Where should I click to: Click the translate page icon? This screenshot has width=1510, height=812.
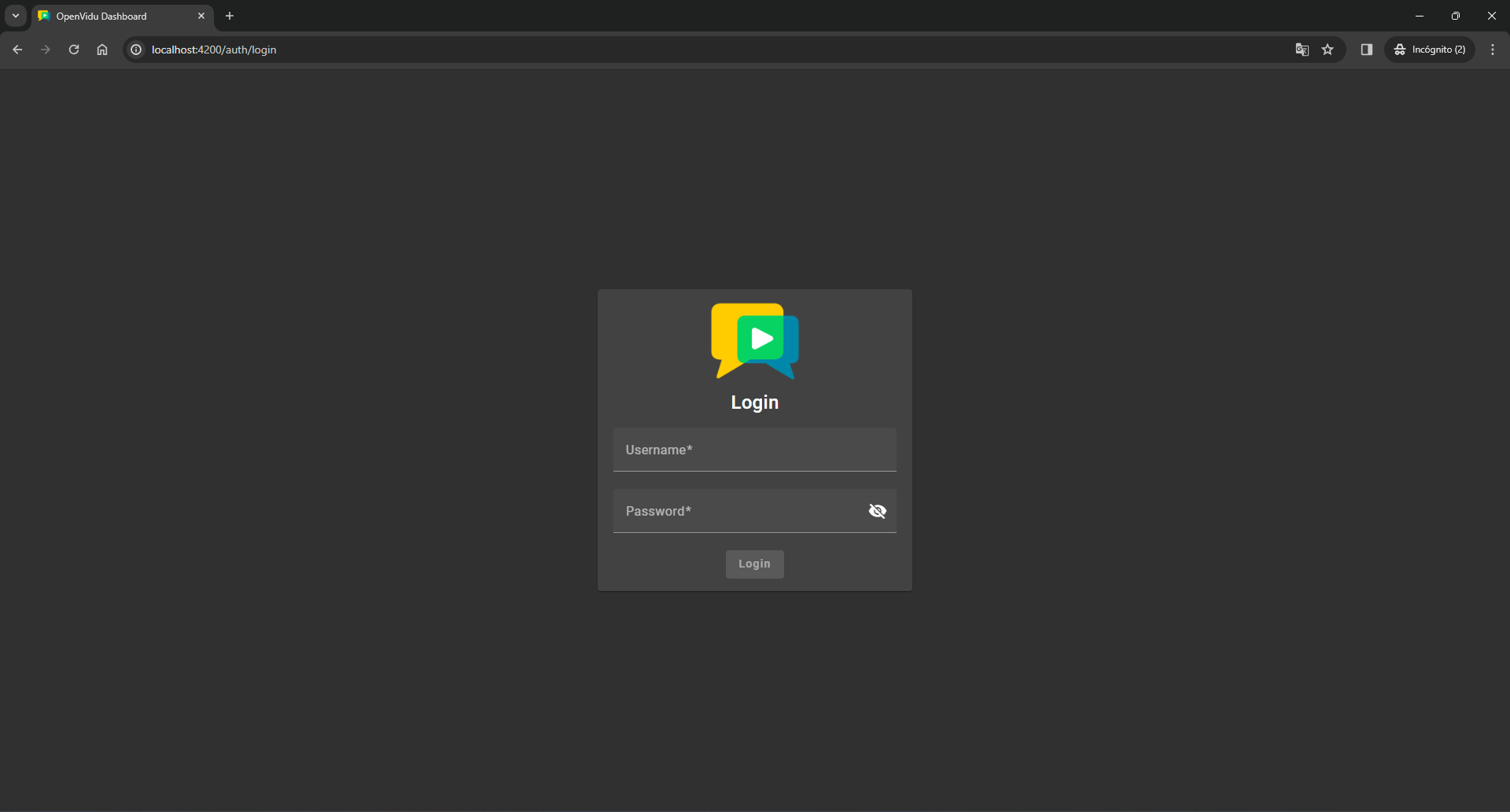tap(1302, 50)
